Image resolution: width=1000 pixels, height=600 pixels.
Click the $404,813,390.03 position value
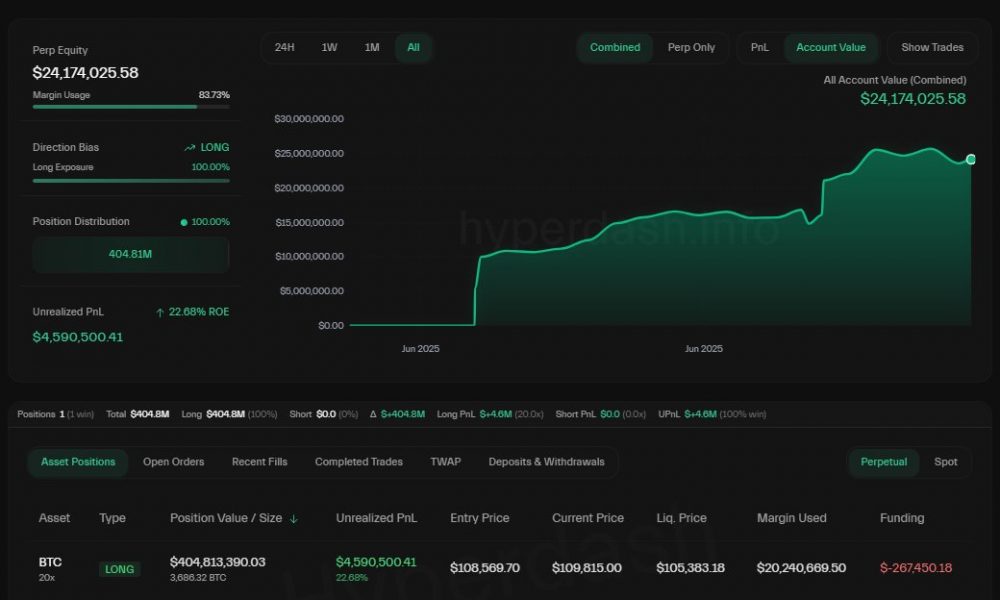point(217,562)
